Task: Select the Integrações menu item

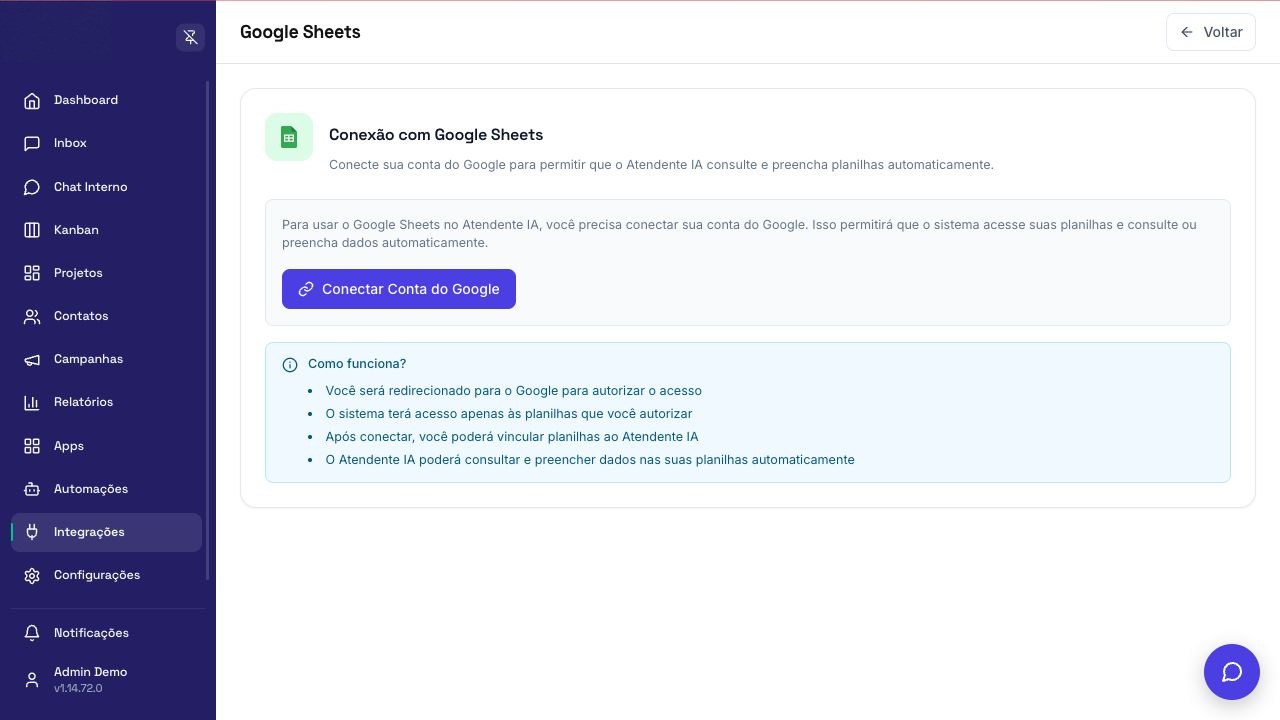Action: tap(106, 532)
